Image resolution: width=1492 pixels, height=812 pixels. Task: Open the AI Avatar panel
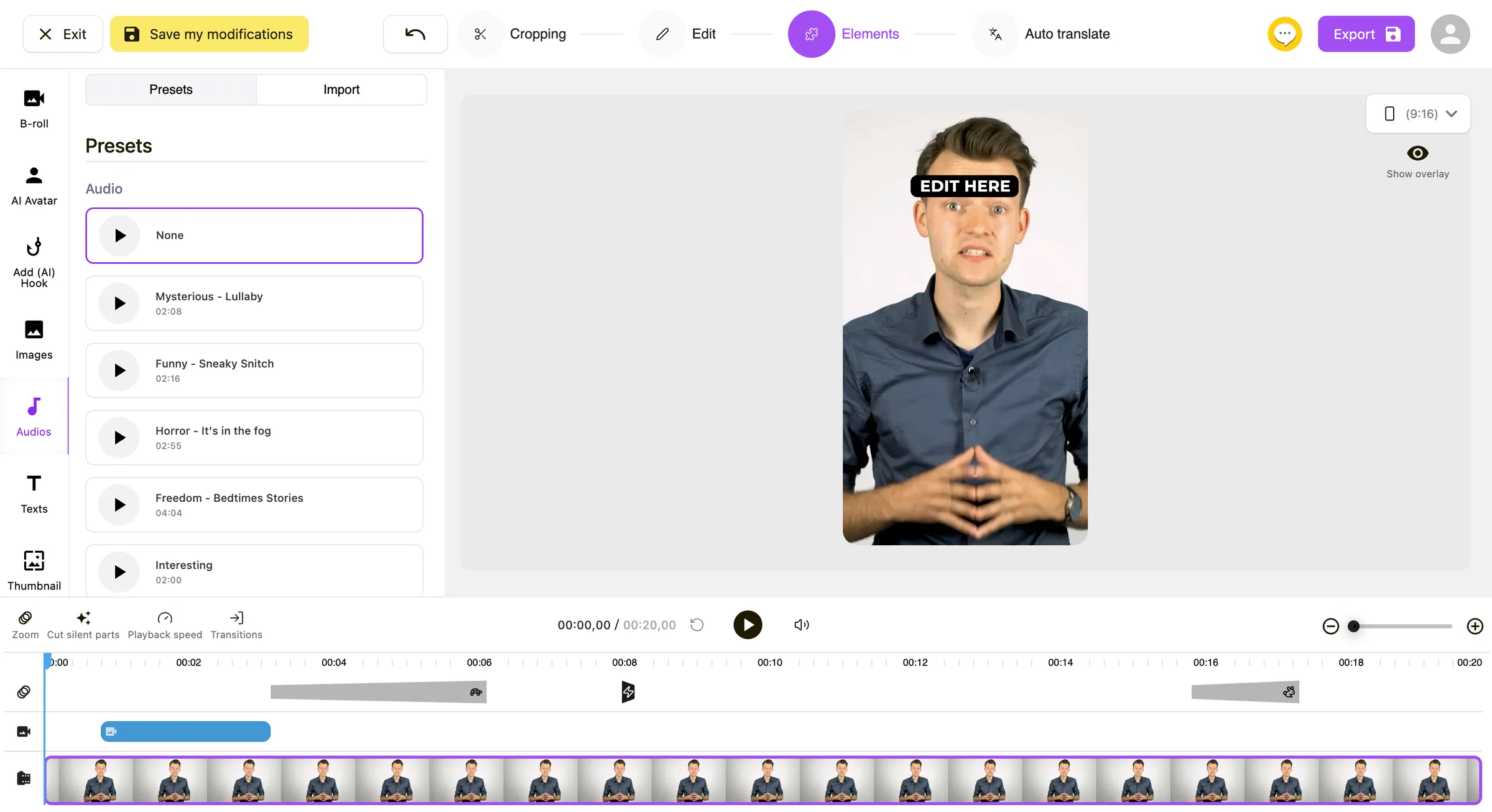(x=34, y=186)
